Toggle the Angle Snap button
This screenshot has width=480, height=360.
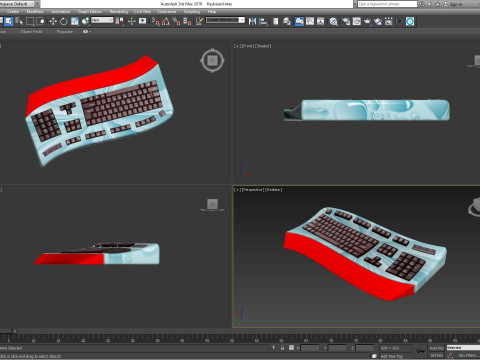(x=166, y=21)
